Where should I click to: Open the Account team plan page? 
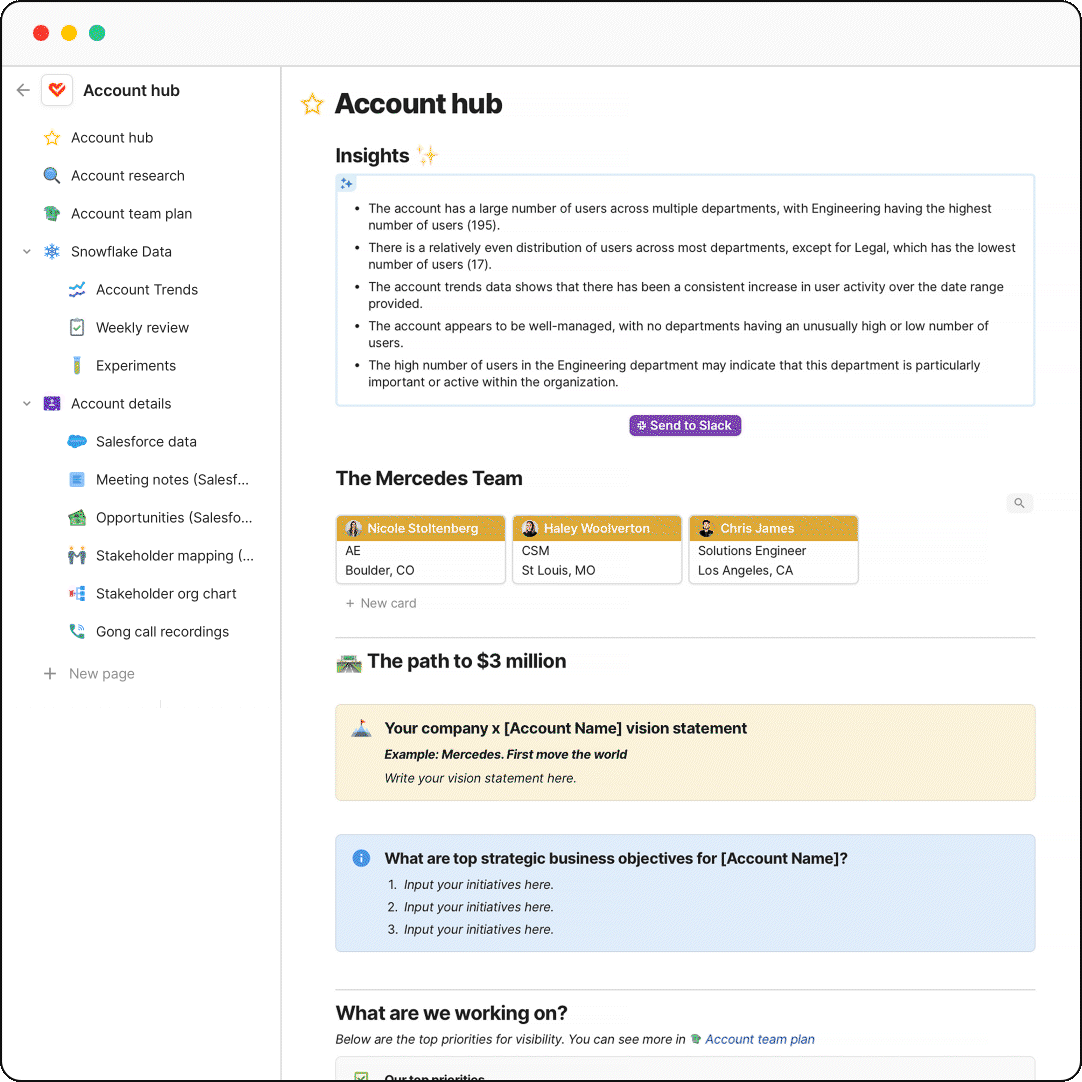[131, 214]
